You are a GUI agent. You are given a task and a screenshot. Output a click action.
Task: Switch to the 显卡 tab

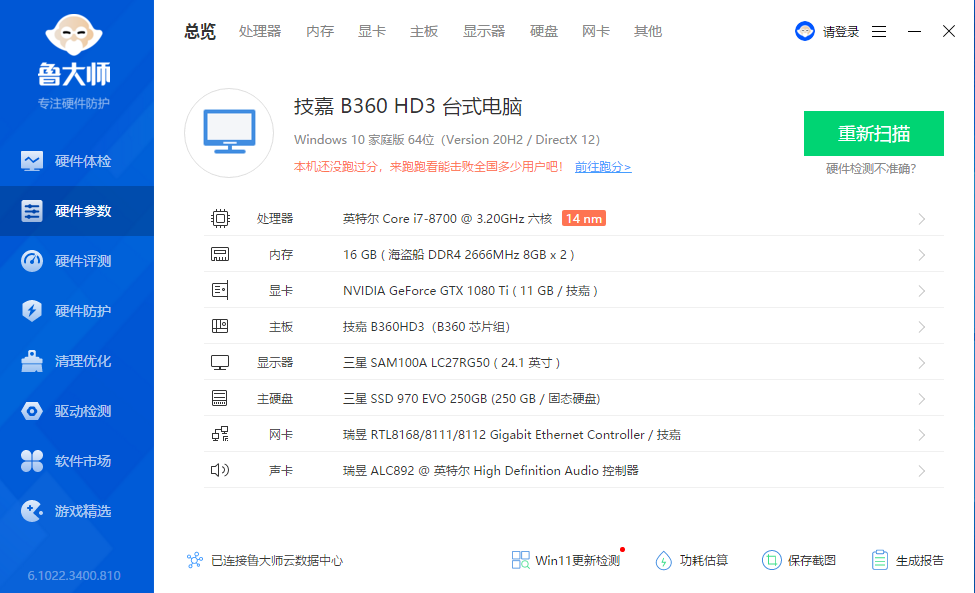[x=372, y=31]
